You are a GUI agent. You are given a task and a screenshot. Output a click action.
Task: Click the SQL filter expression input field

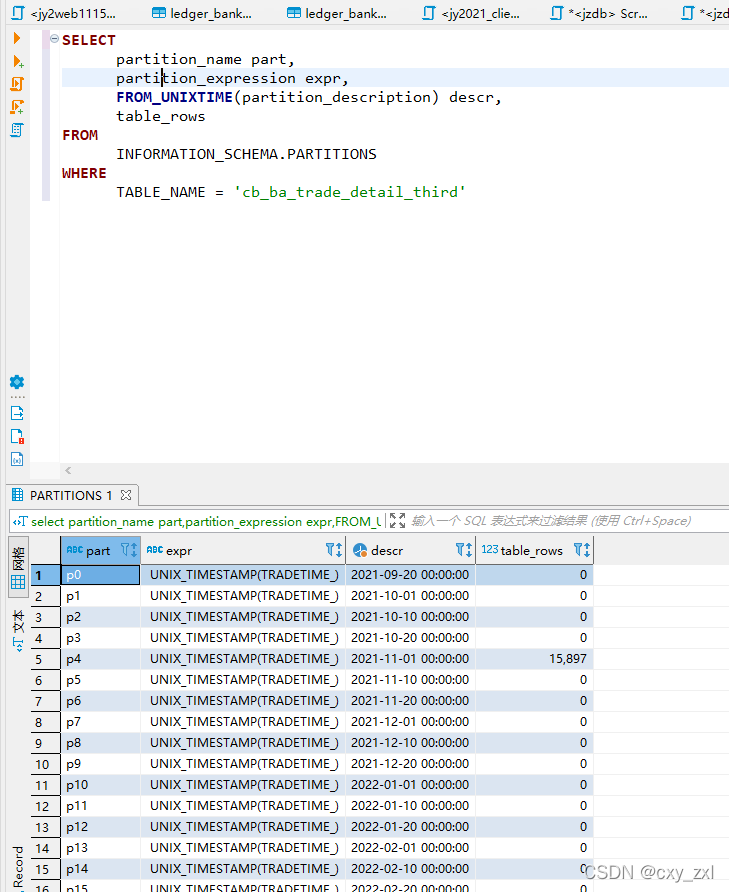pyautogui.click(x=551, y=521)
